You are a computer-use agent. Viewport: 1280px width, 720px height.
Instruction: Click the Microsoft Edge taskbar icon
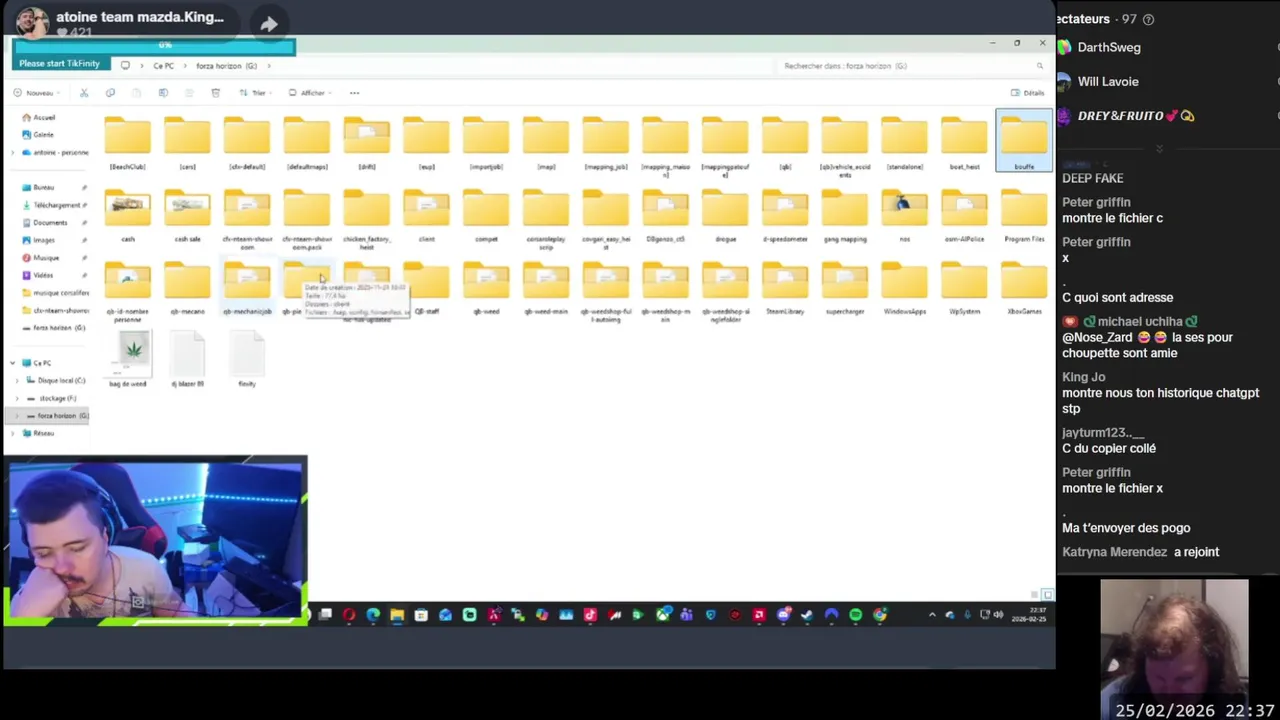coord(373,615)
